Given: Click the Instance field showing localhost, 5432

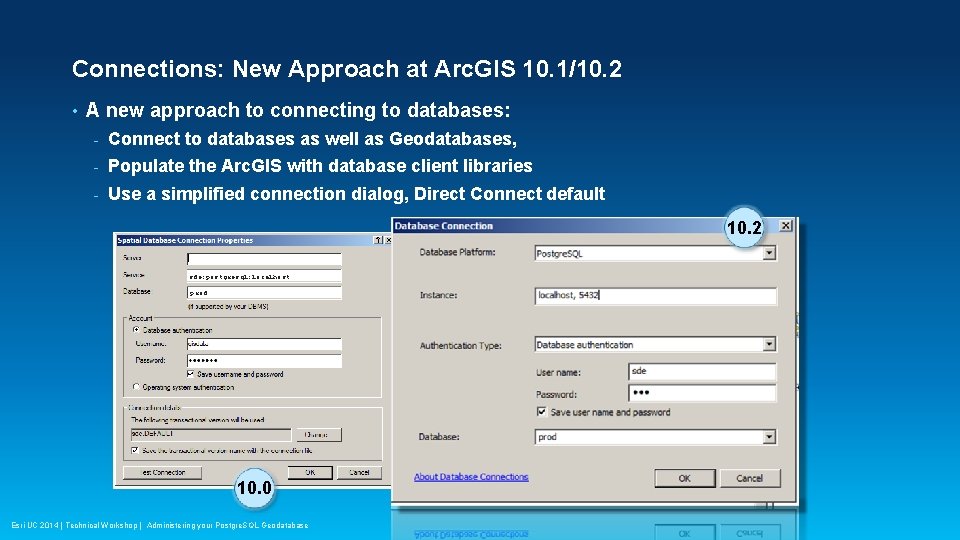Looking at the screenshot, I should [655, 296].
